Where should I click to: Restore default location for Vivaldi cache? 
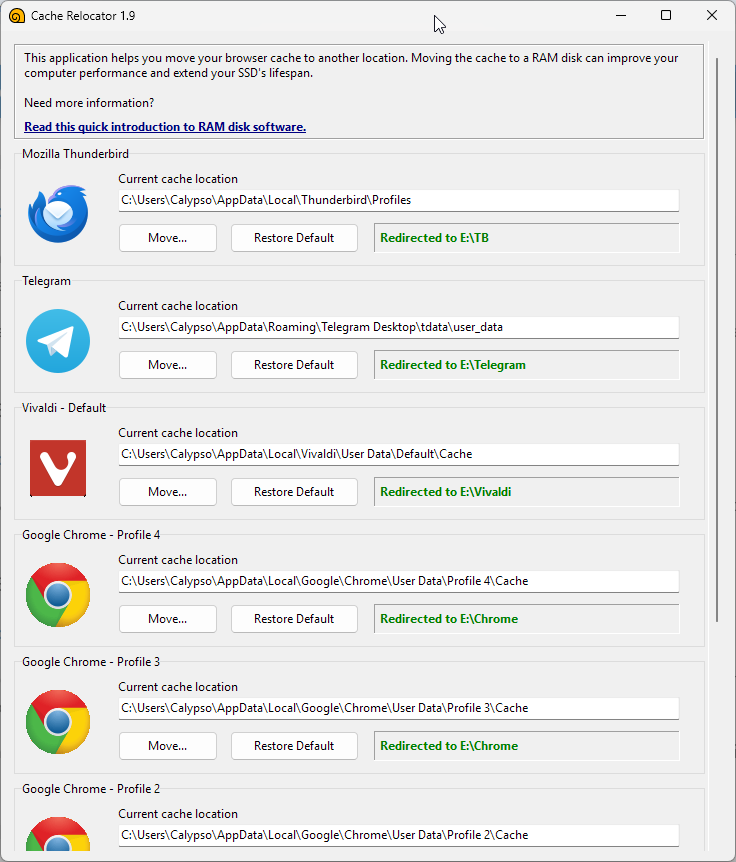point(294,492)
